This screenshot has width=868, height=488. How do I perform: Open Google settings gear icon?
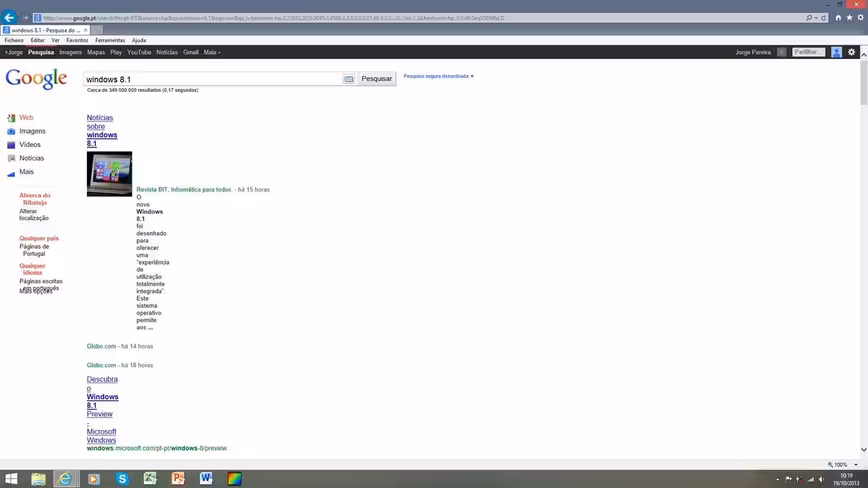851,52
